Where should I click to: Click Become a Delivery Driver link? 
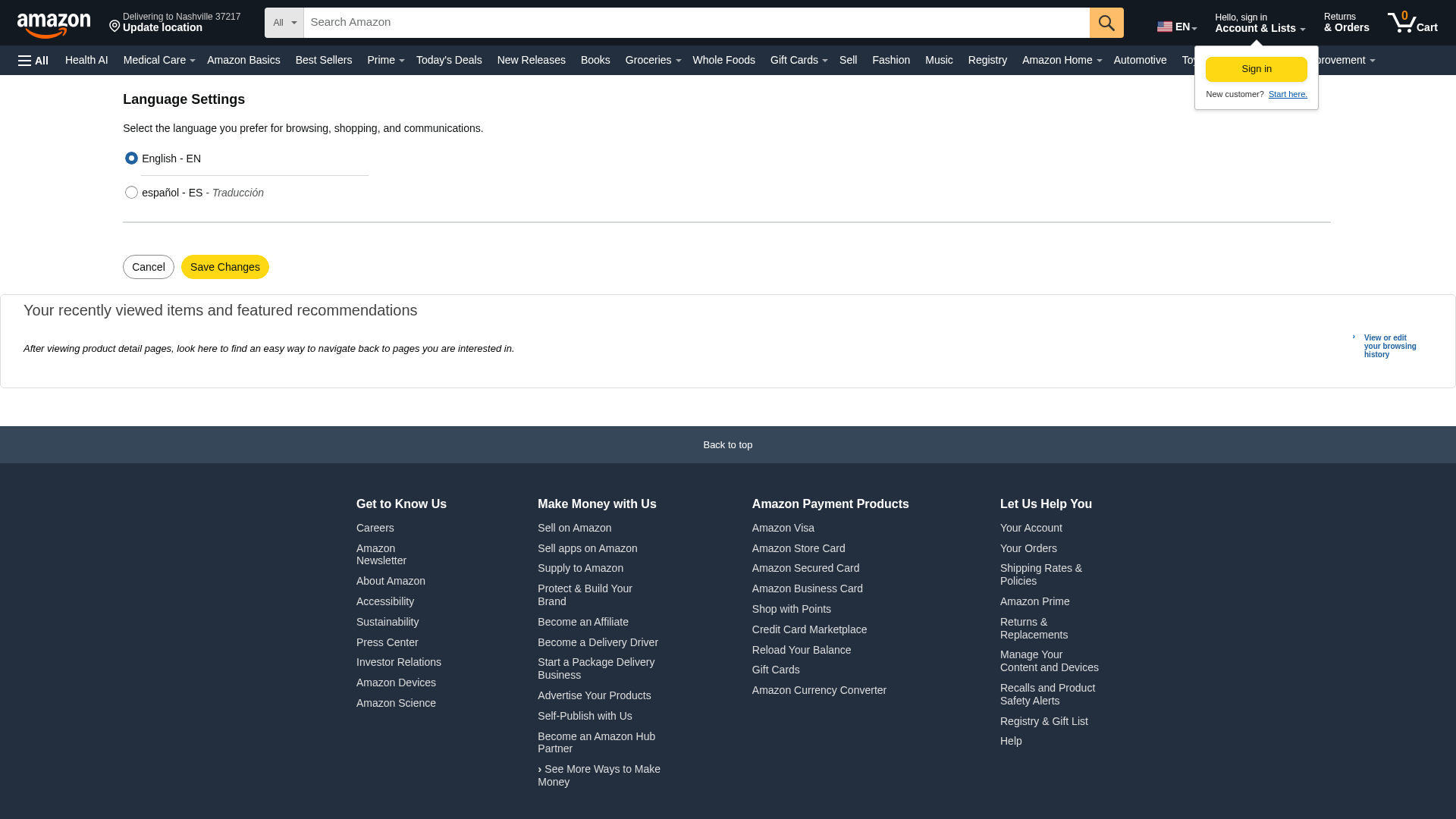[x=598, y=642]
